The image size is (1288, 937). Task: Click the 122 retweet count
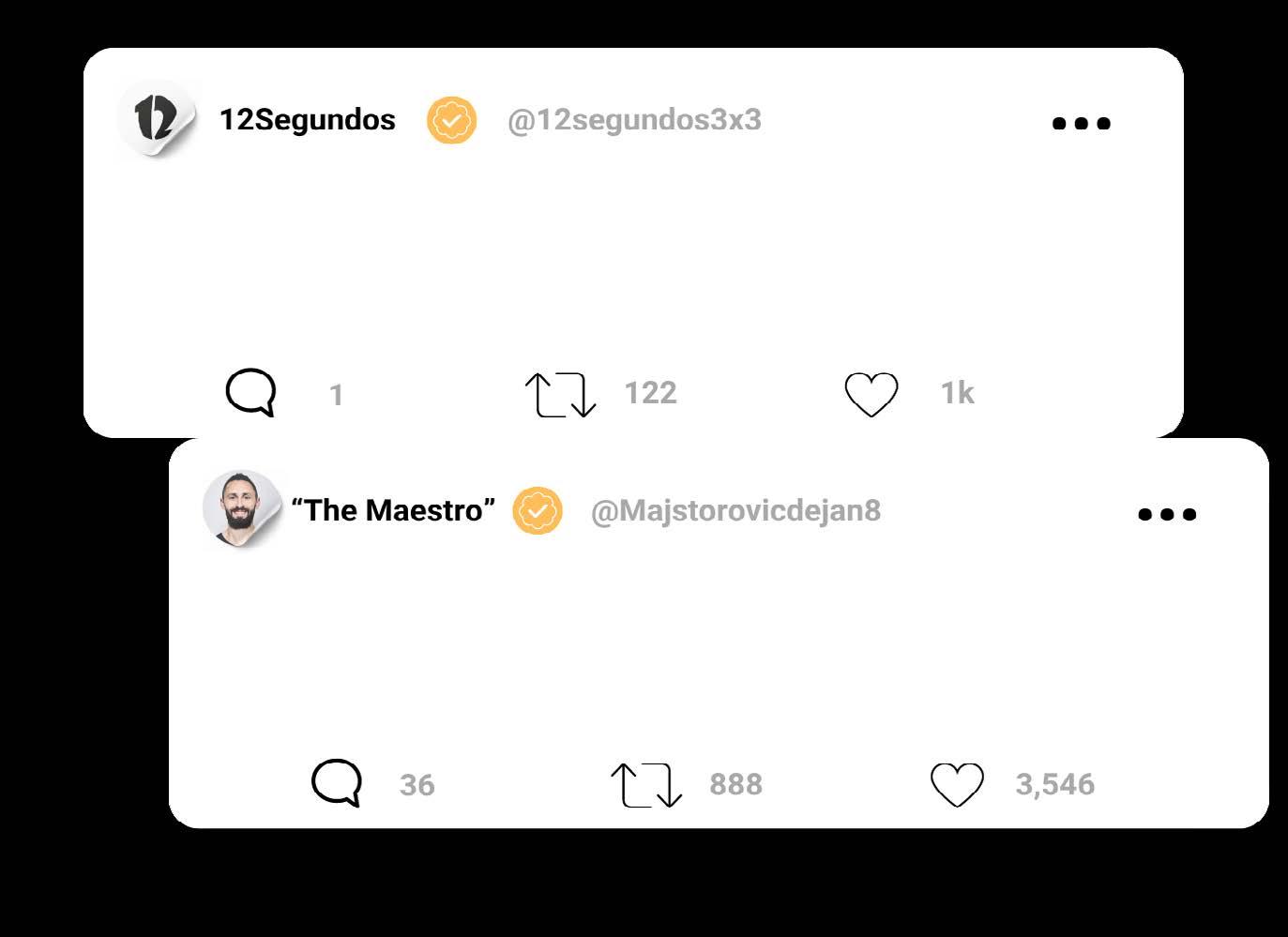[x=650, y=392]
